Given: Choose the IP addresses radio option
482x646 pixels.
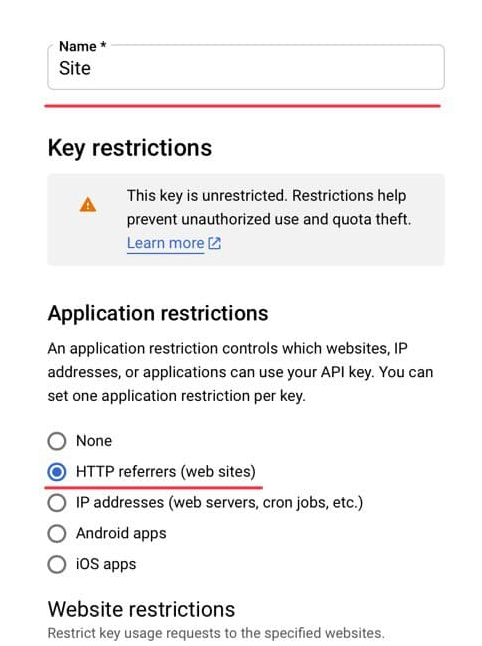Looking at the screenshot, I should tap(57, 503).
